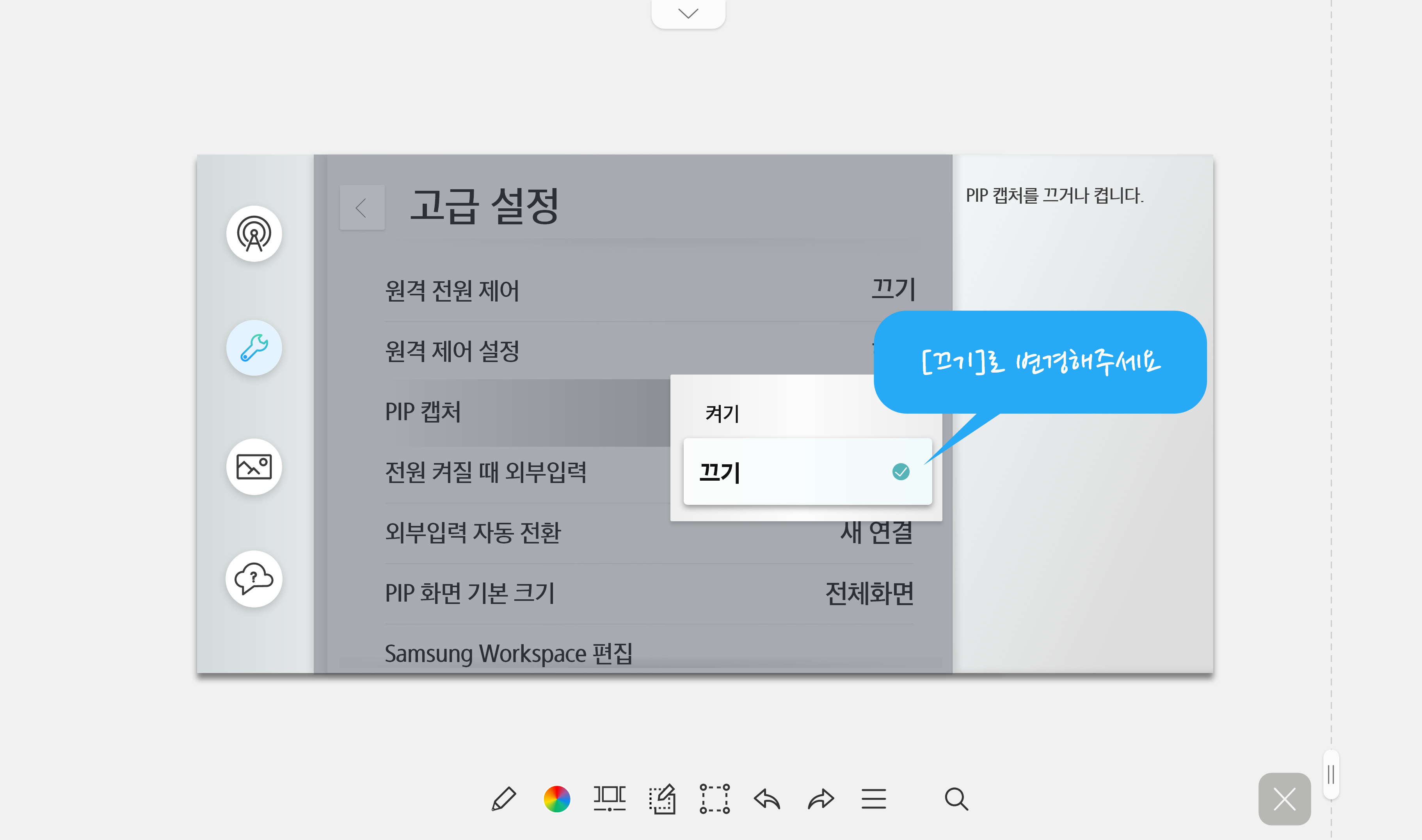Open the picture settings section
This screenshot has width=1422, height=840.
click(254, 467)
